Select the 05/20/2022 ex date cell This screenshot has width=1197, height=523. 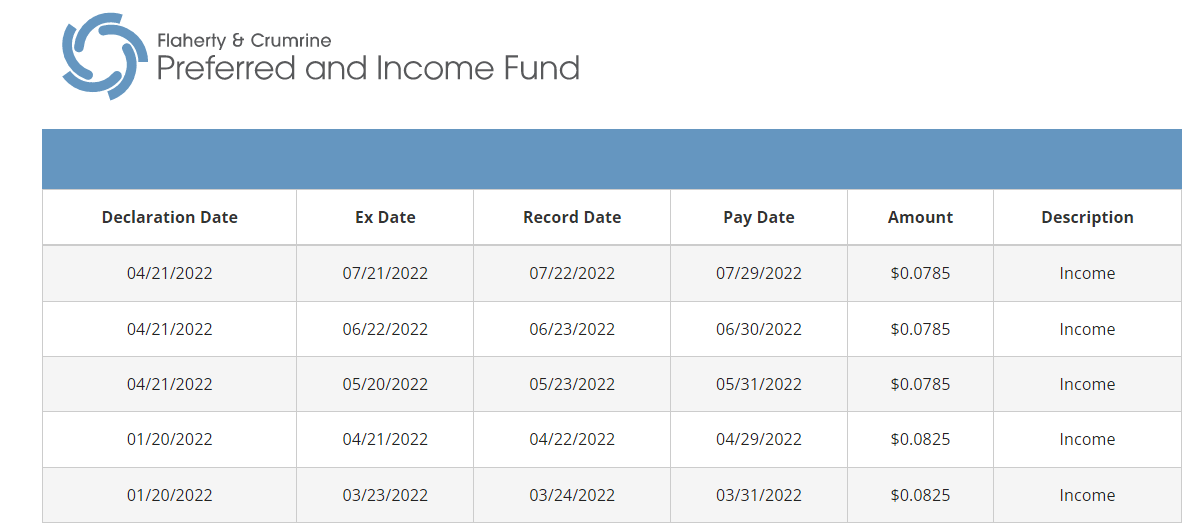coord(385,384)
